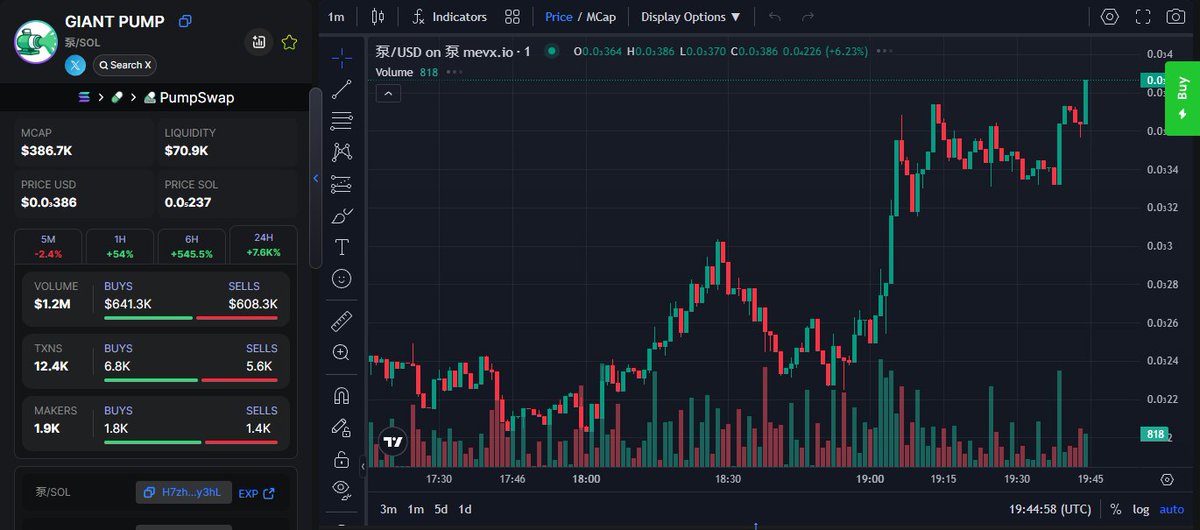
Task: Click the redo arrow in chart toolbar
Action: [x=808, y=17]
